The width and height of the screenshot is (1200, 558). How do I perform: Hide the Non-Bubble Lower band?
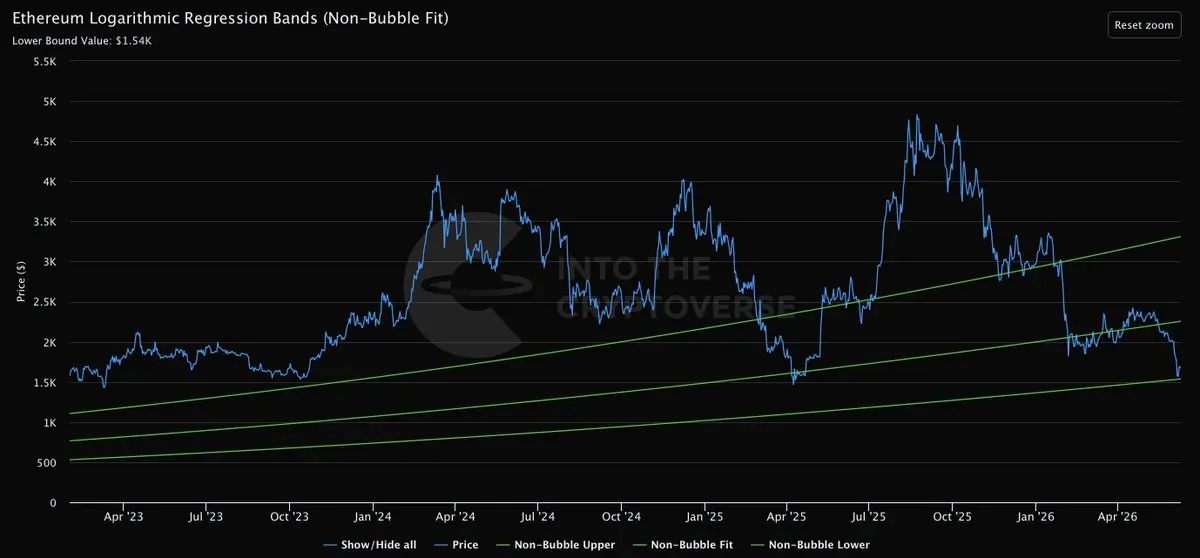(810, 545)
